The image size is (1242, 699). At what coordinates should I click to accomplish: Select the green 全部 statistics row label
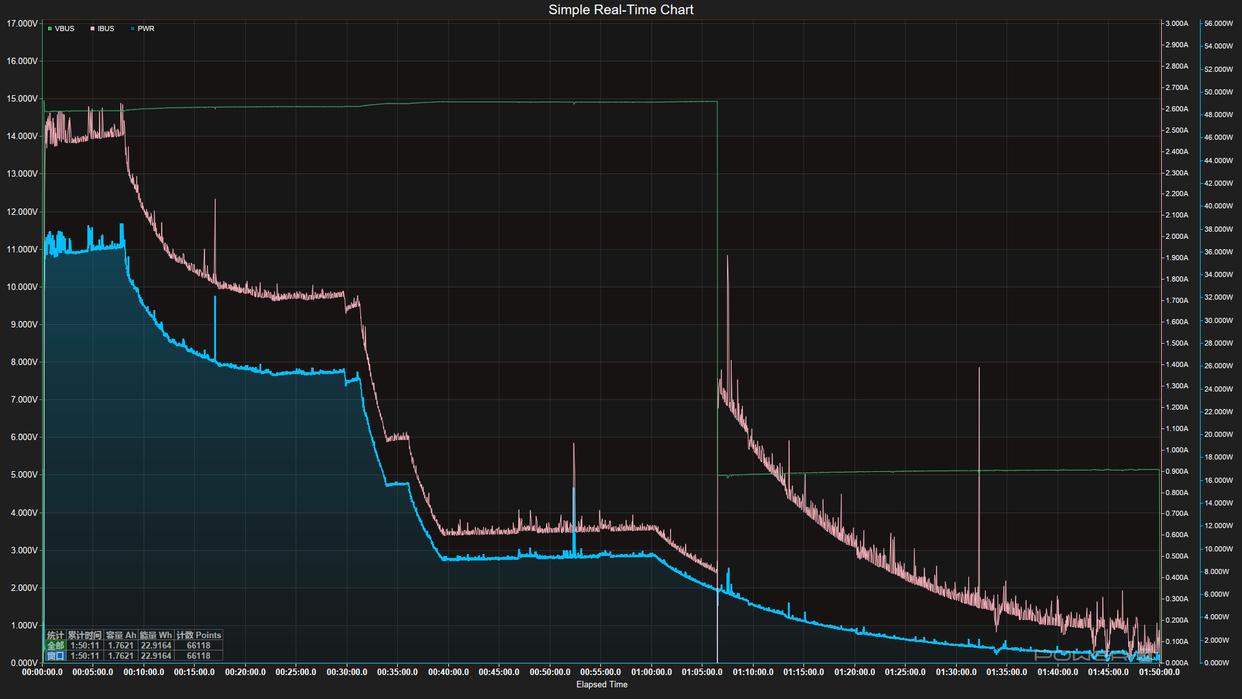click(x=56, y=645)
